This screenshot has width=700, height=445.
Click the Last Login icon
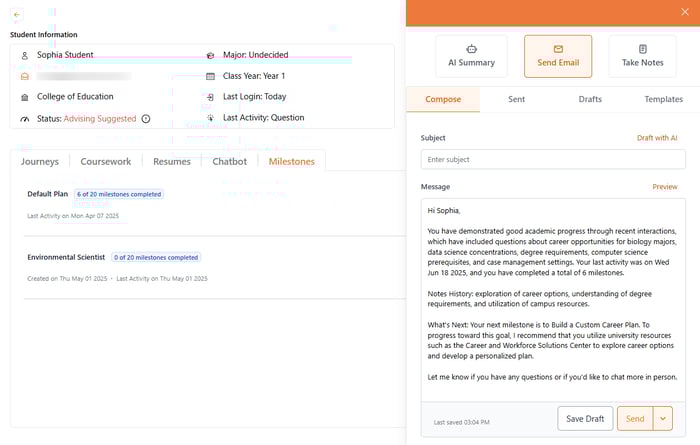[x=210, y=97]
